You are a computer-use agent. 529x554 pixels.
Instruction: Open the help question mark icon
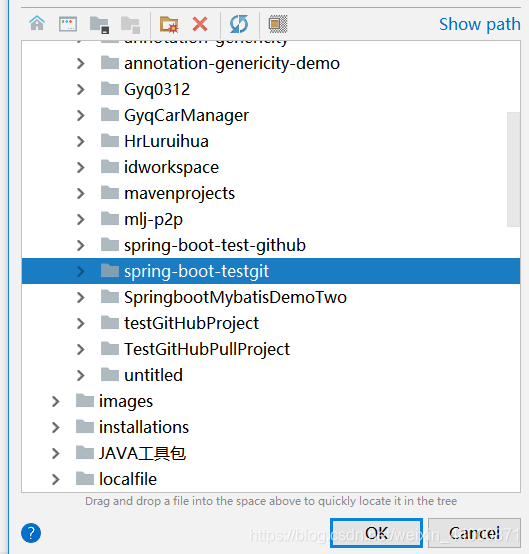tap(31, 533)
